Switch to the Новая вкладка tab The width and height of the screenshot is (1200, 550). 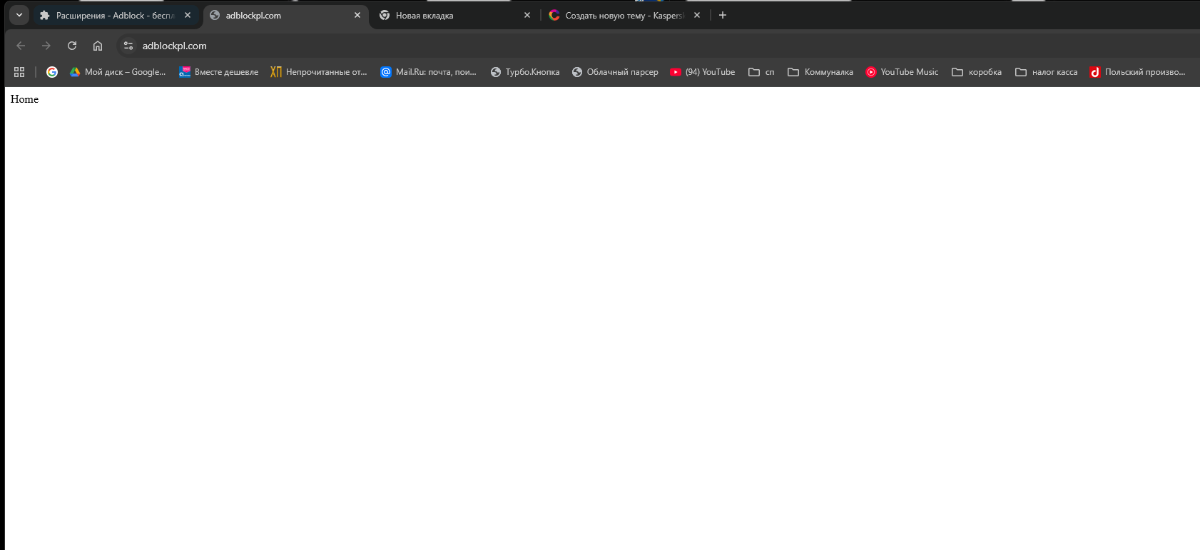(x=454, y=15)
